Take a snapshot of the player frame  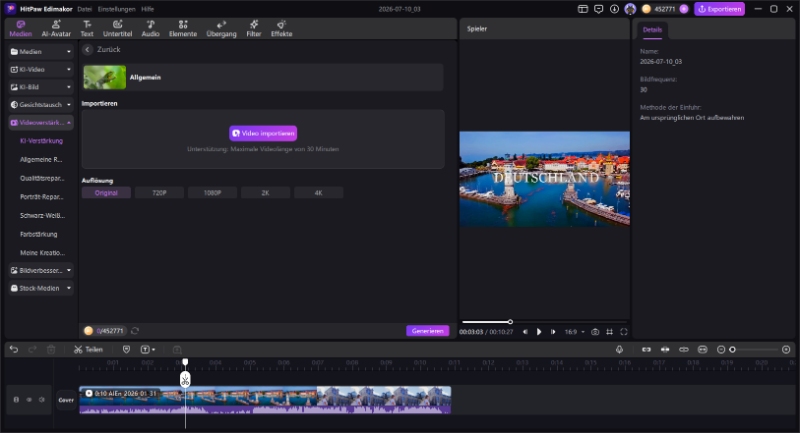(595, 332)
